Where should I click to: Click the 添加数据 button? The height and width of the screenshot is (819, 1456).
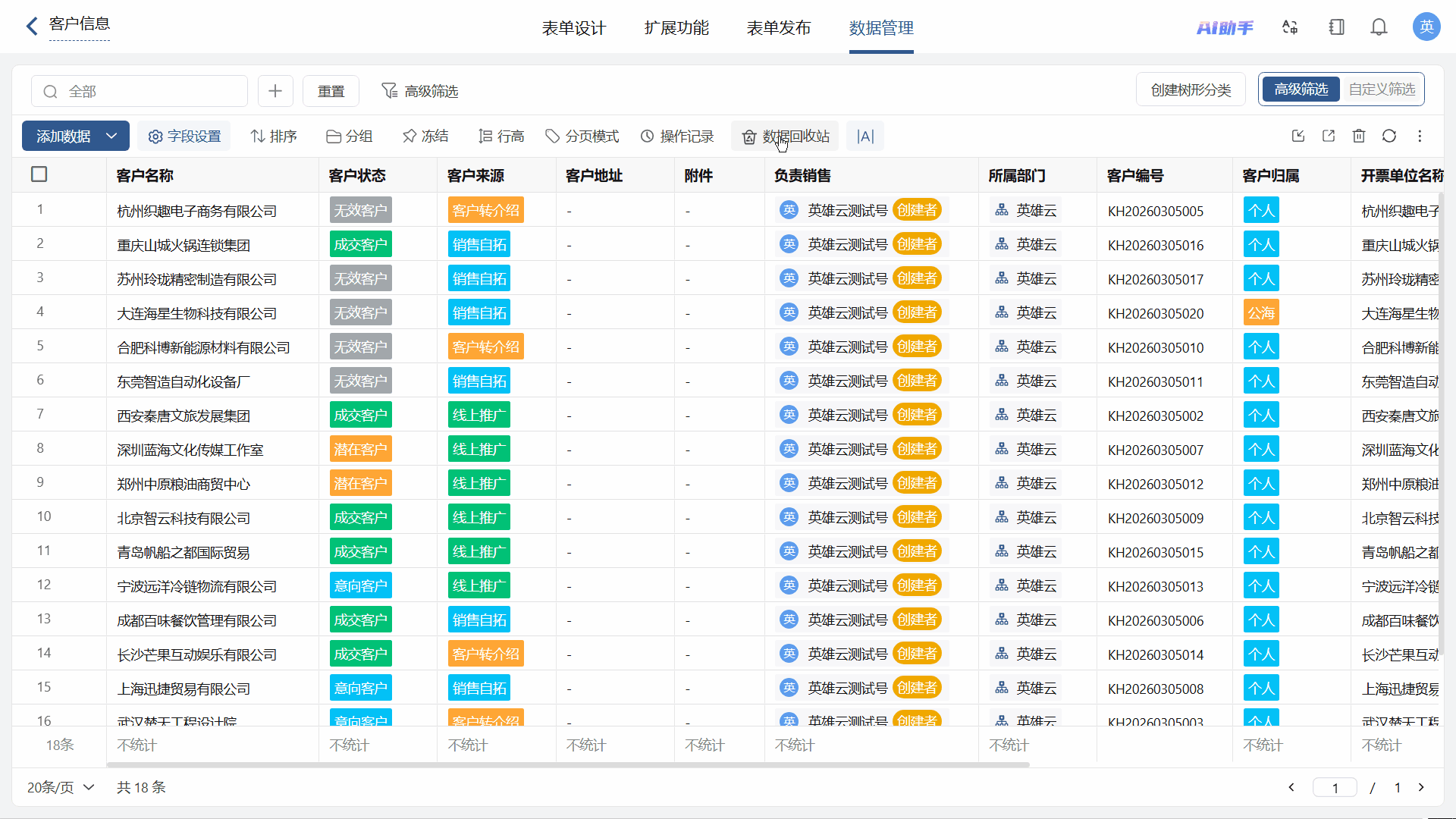tap(63, 136)
